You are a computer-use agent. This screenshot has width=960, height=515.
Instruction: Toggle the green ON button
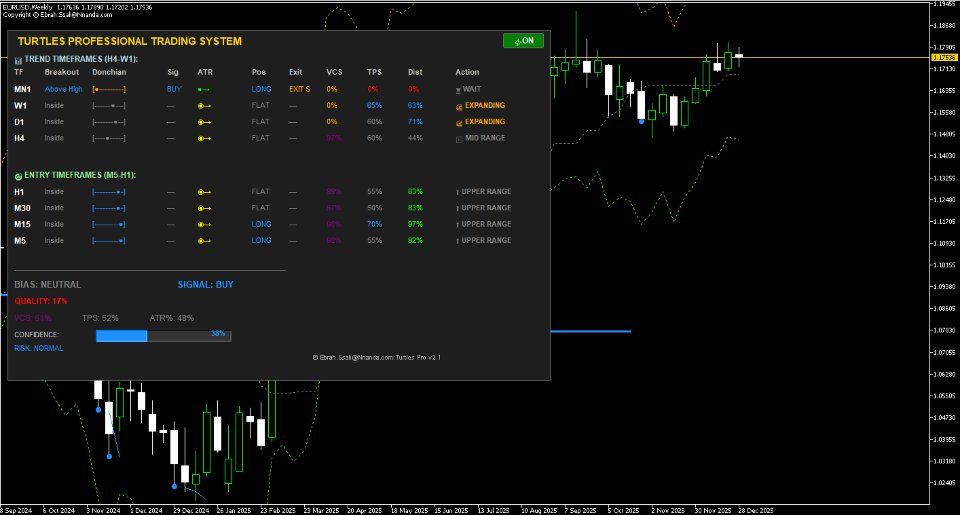pyautogui.click(x=523, y=40)
